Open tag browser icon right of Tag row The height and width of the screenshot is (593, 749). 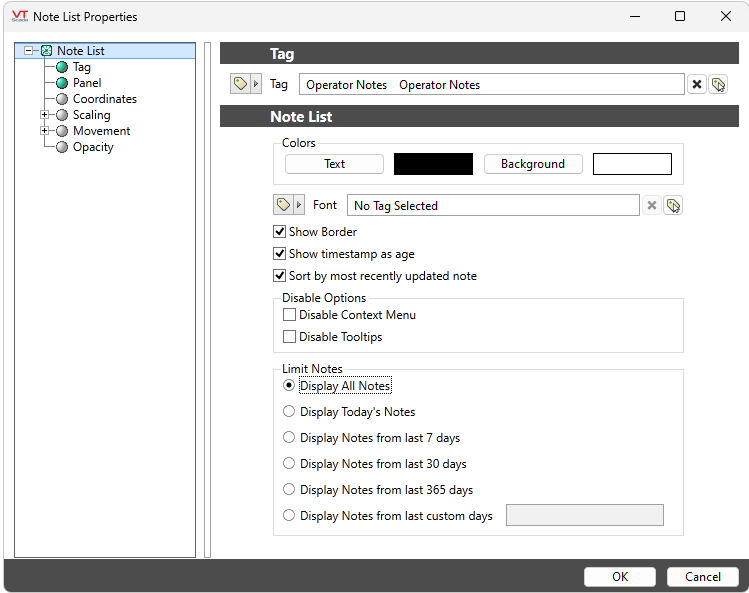pyautogui.click(x=718, y=85)
